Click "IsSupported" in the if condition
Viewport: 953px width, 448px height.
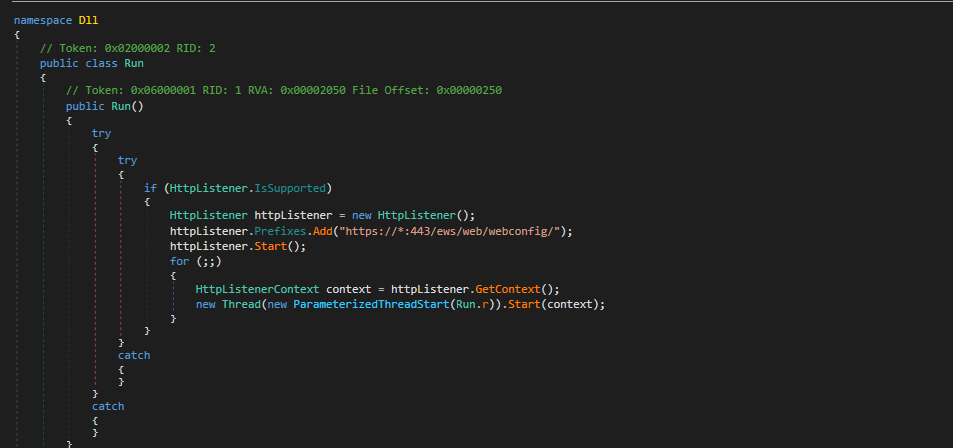click(x=289, y=188)
